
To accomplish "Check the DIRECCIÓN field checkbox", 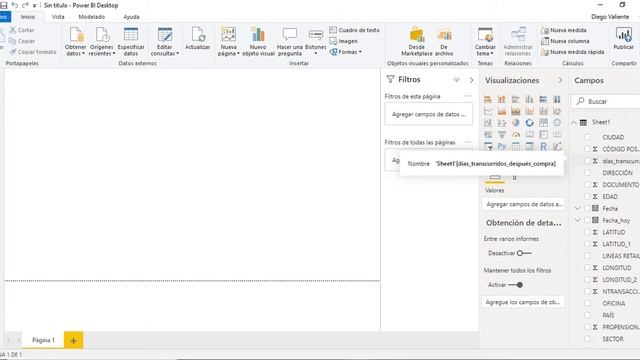I will coord(587,173).
